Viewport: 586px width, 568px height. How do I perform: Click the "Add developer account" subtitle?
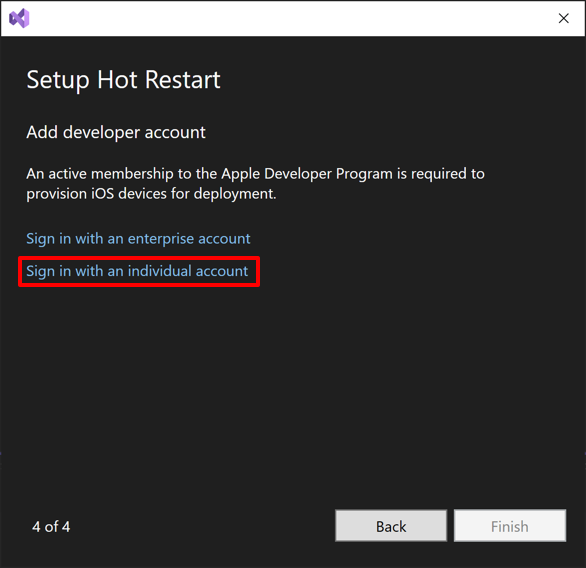click(x=116, y=132)
